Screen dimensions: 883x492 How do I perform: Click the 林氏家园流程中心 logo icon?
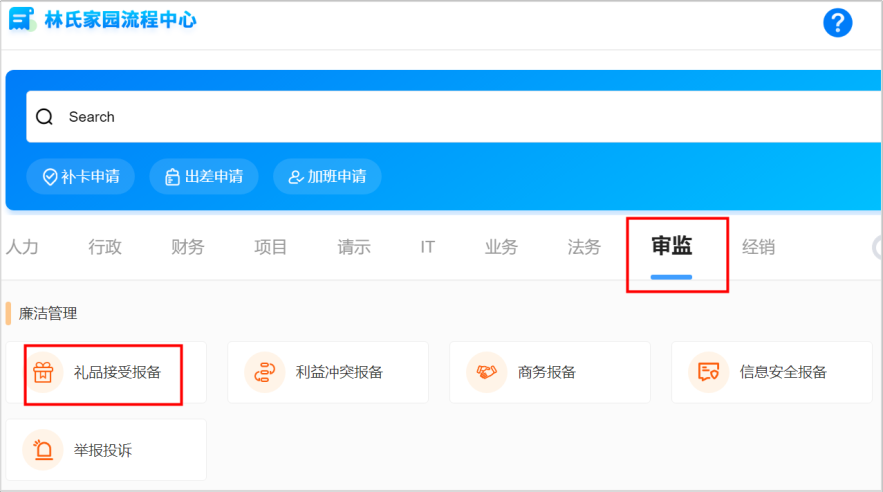[x=22, y=20]
